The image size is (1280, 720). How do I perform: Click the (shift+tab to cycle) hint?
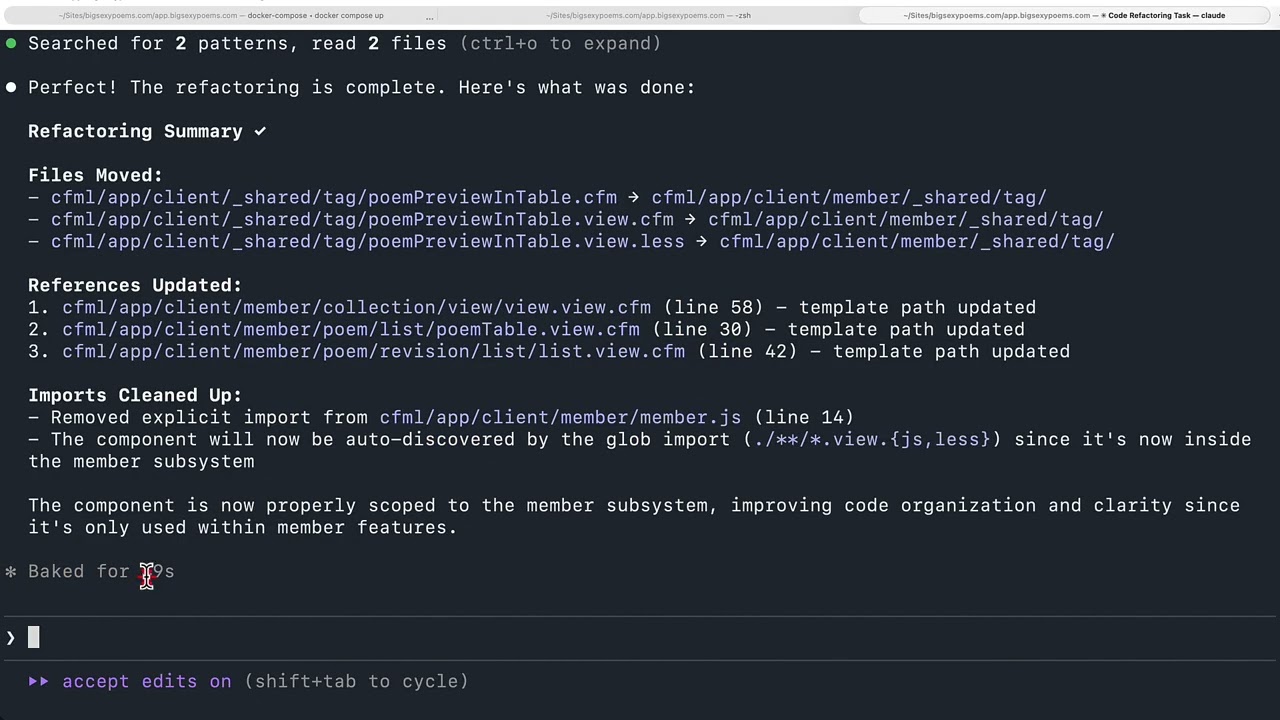click(356, 681)
